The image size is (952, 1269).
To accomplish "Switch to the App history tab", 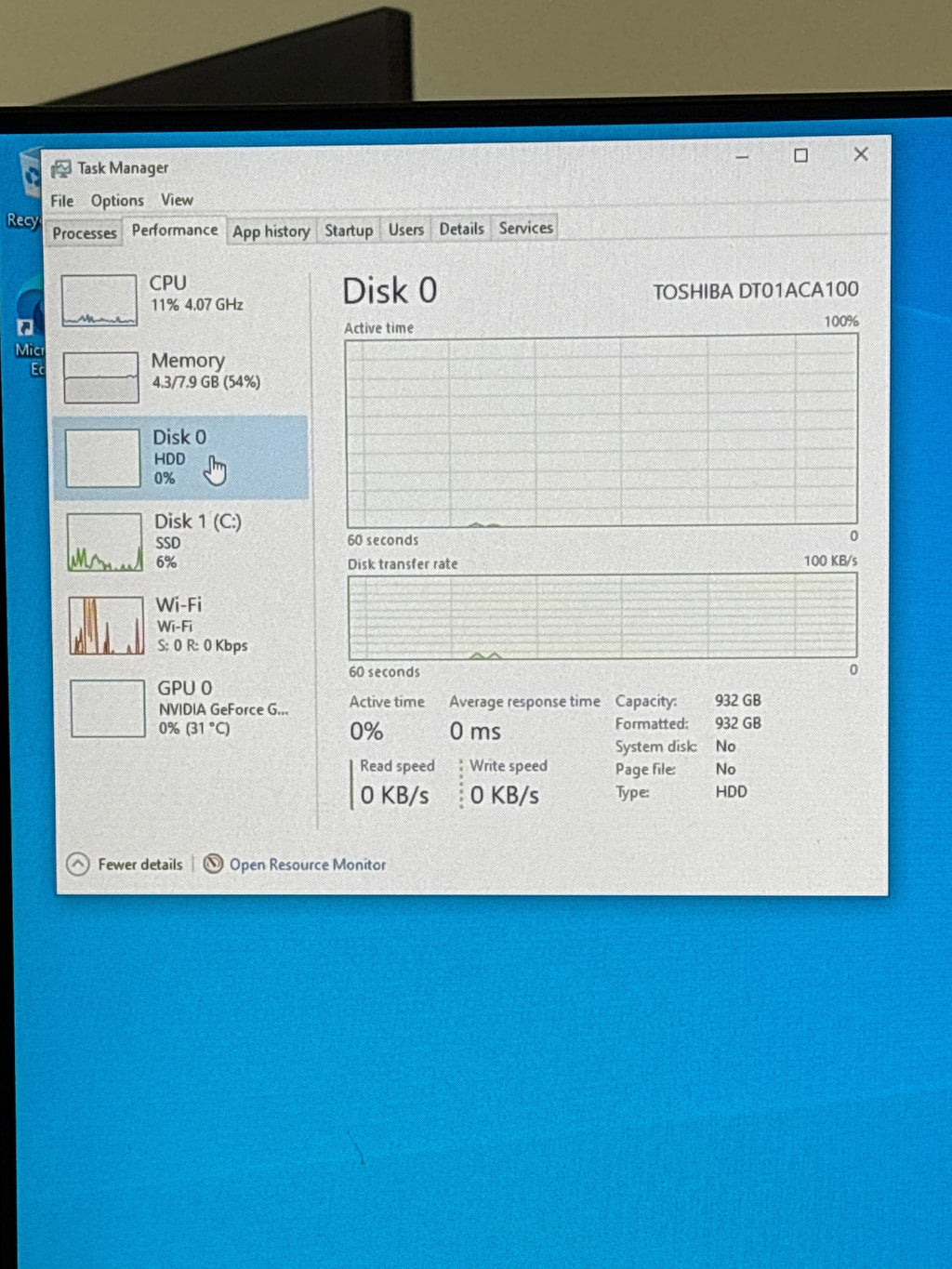I will (x=271, y=231).
